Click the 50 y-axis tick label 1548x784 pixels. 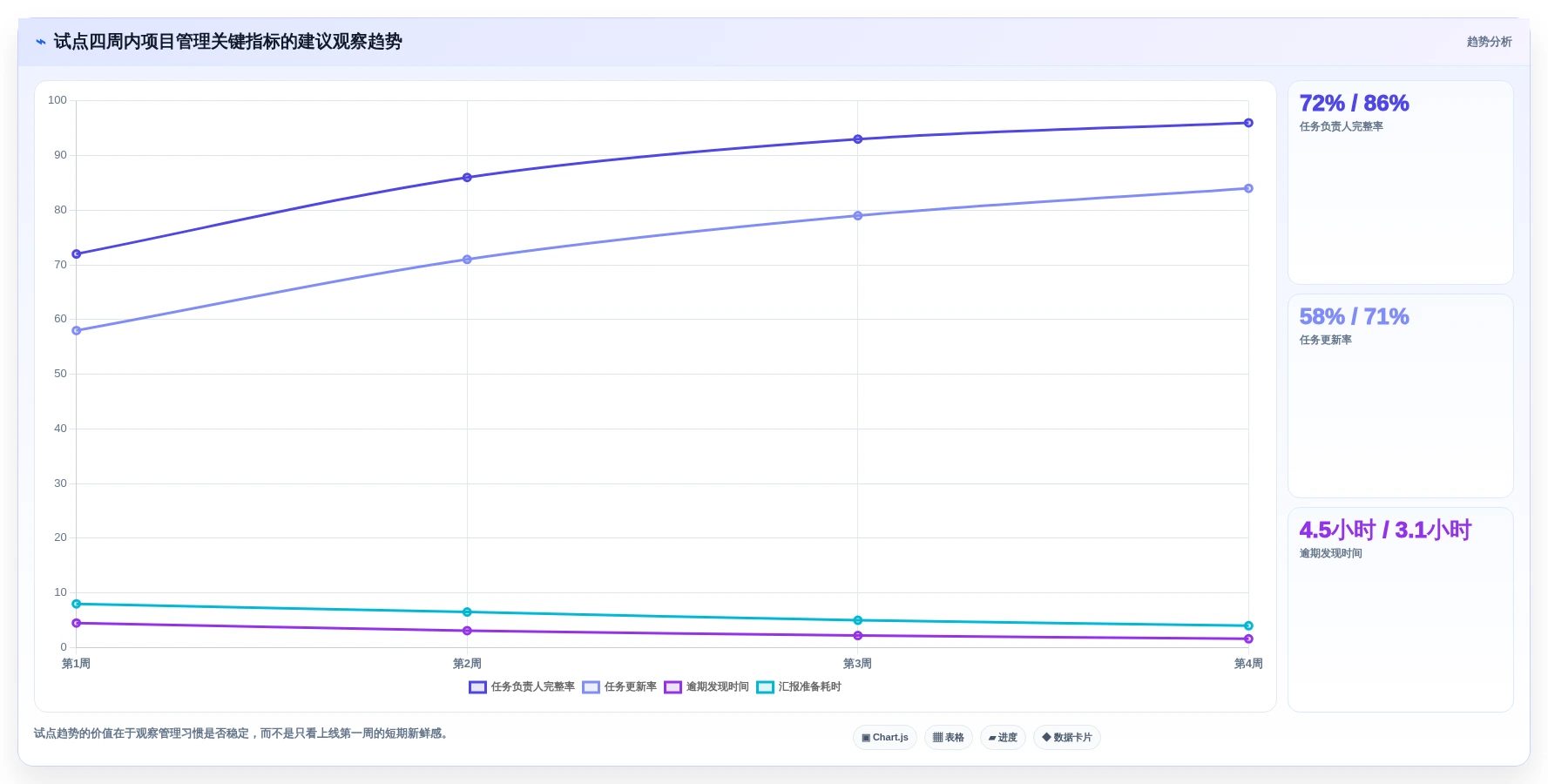tap(60, 374)
